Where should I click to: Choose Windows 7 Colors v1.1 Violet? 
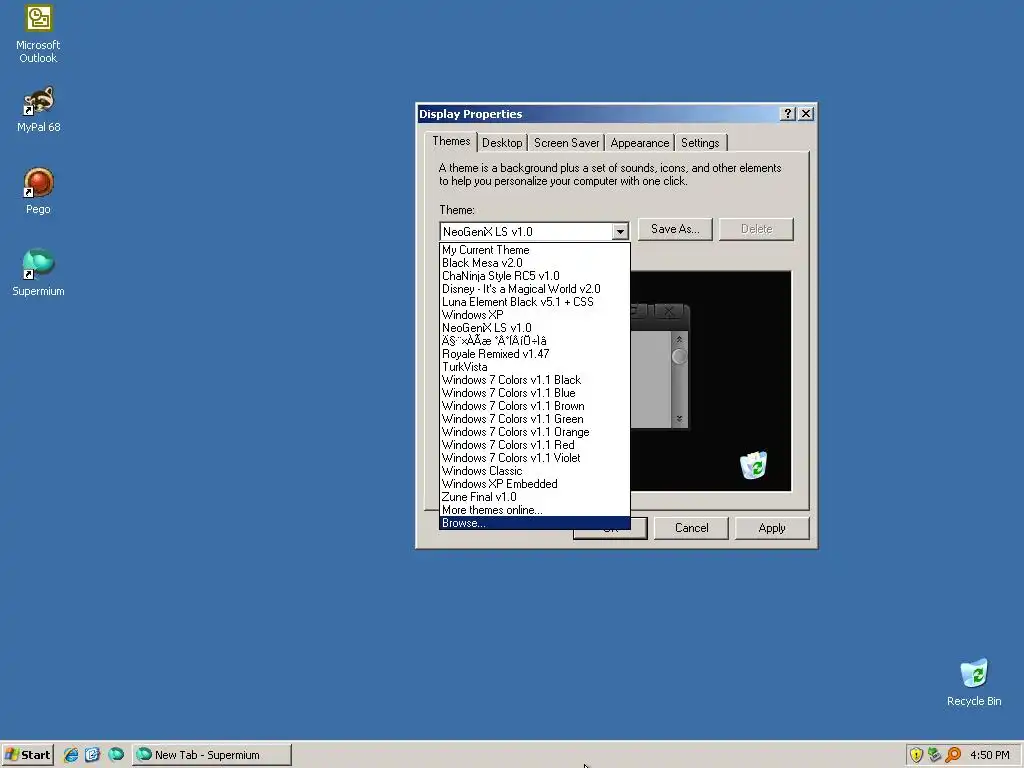click(534, 458)
